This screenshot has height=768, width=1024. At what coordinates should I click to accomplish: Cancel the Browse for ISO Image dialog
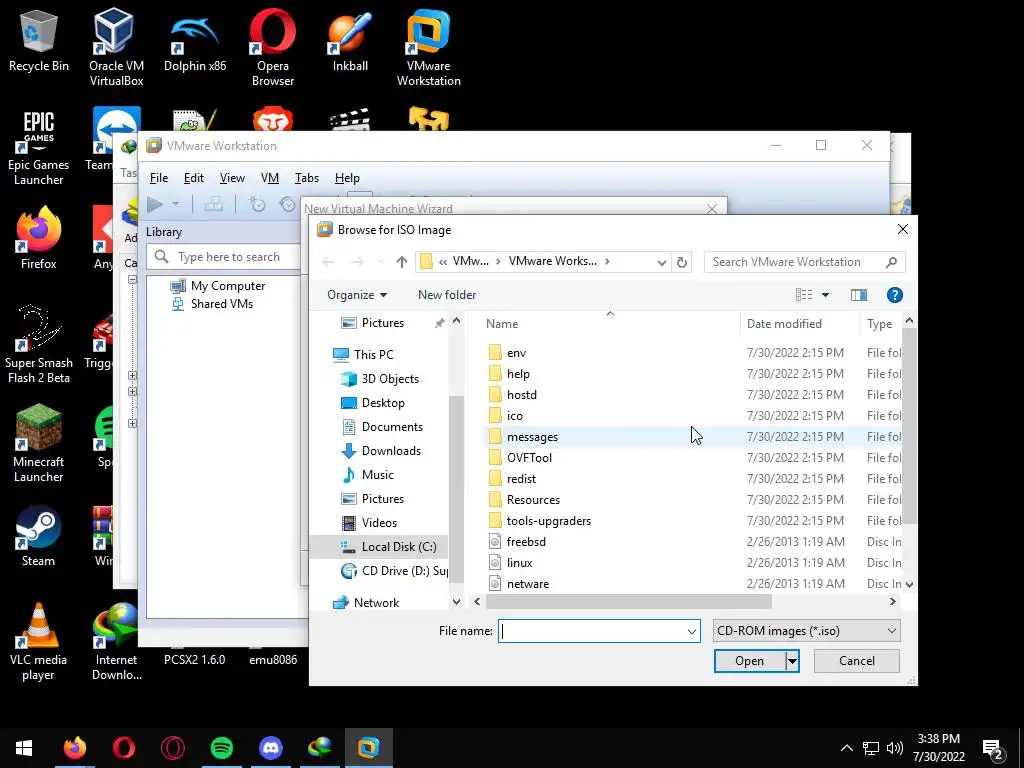coord(857,661)
